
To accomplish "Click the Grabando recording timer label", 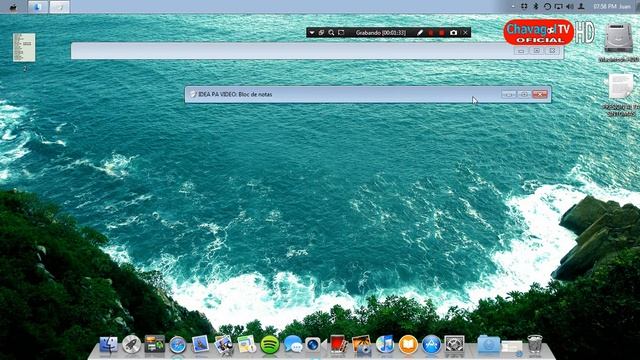I will [380, 33].
